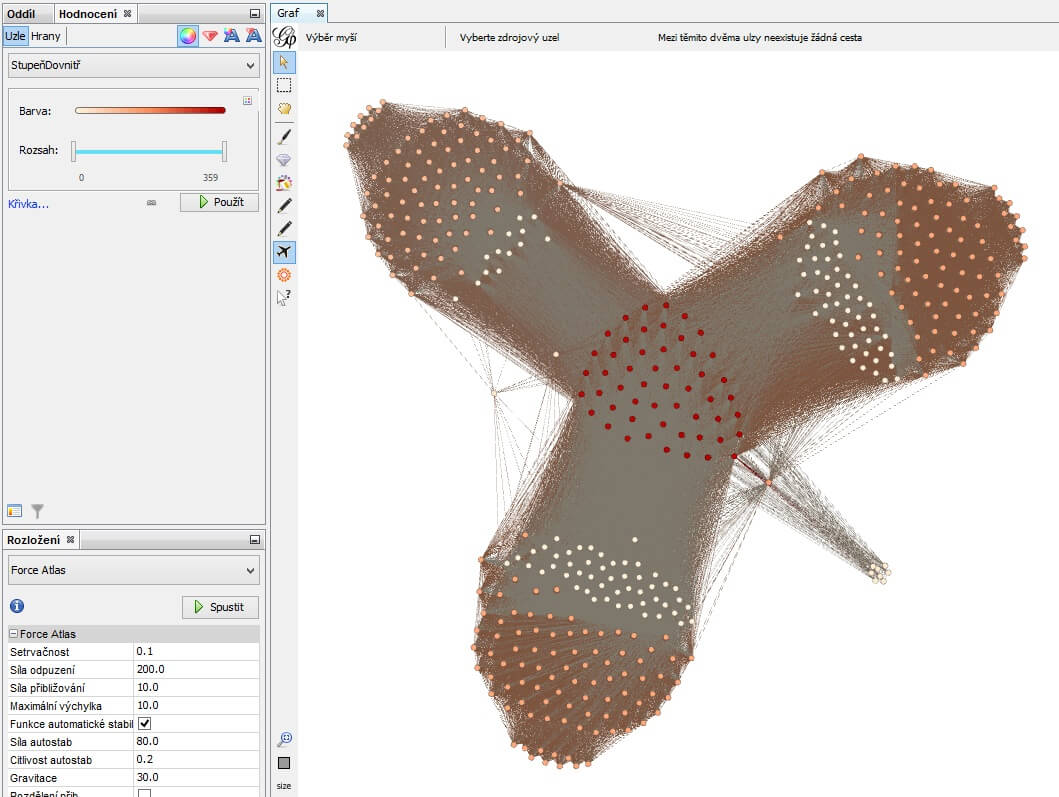Switch ranking to Uzle (nodes)
This screenshot has width=1059, height=797.
tap(15, 36)
